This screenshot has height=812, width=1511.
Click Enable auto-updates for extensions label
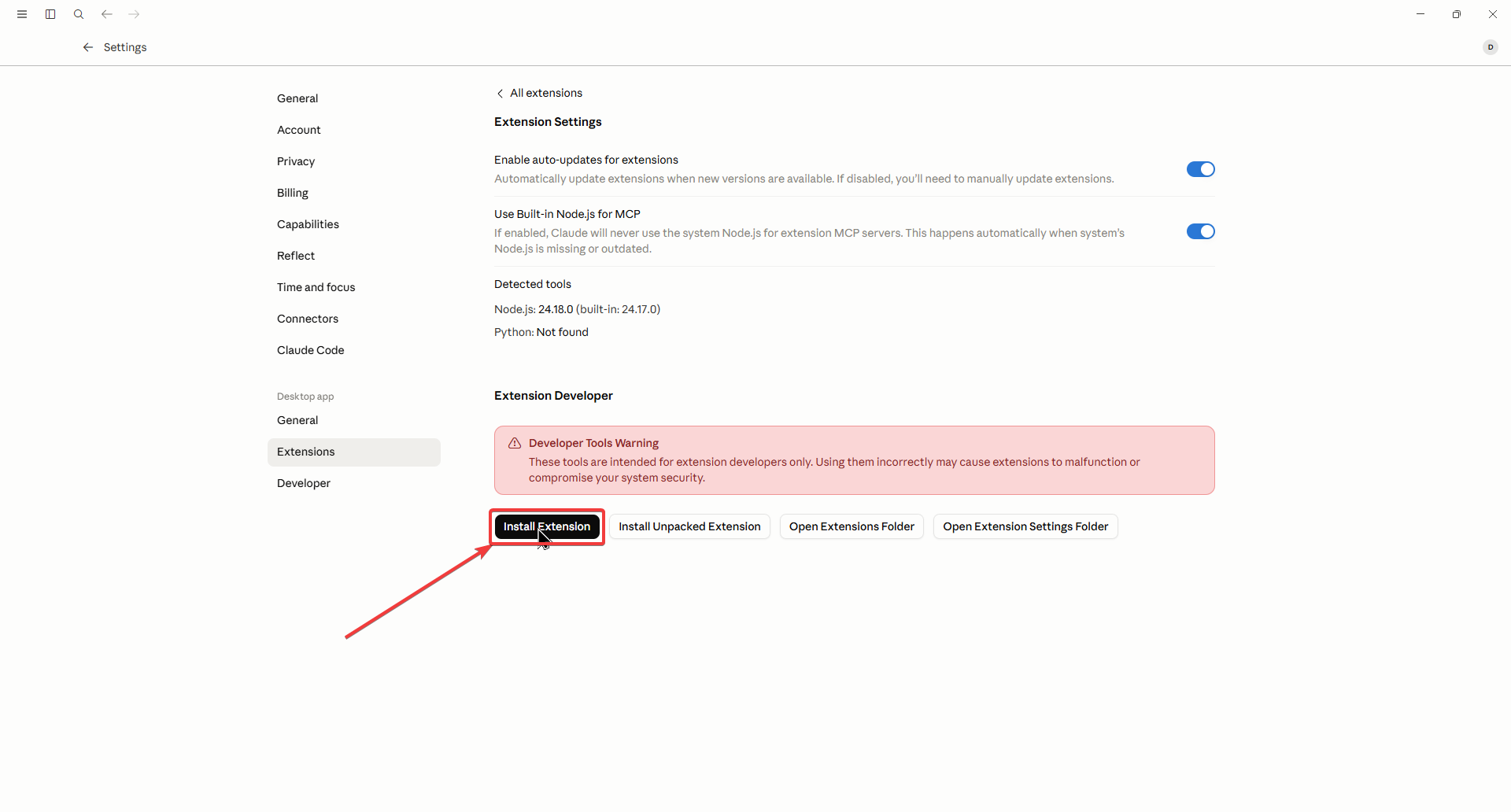pos(586,160)
